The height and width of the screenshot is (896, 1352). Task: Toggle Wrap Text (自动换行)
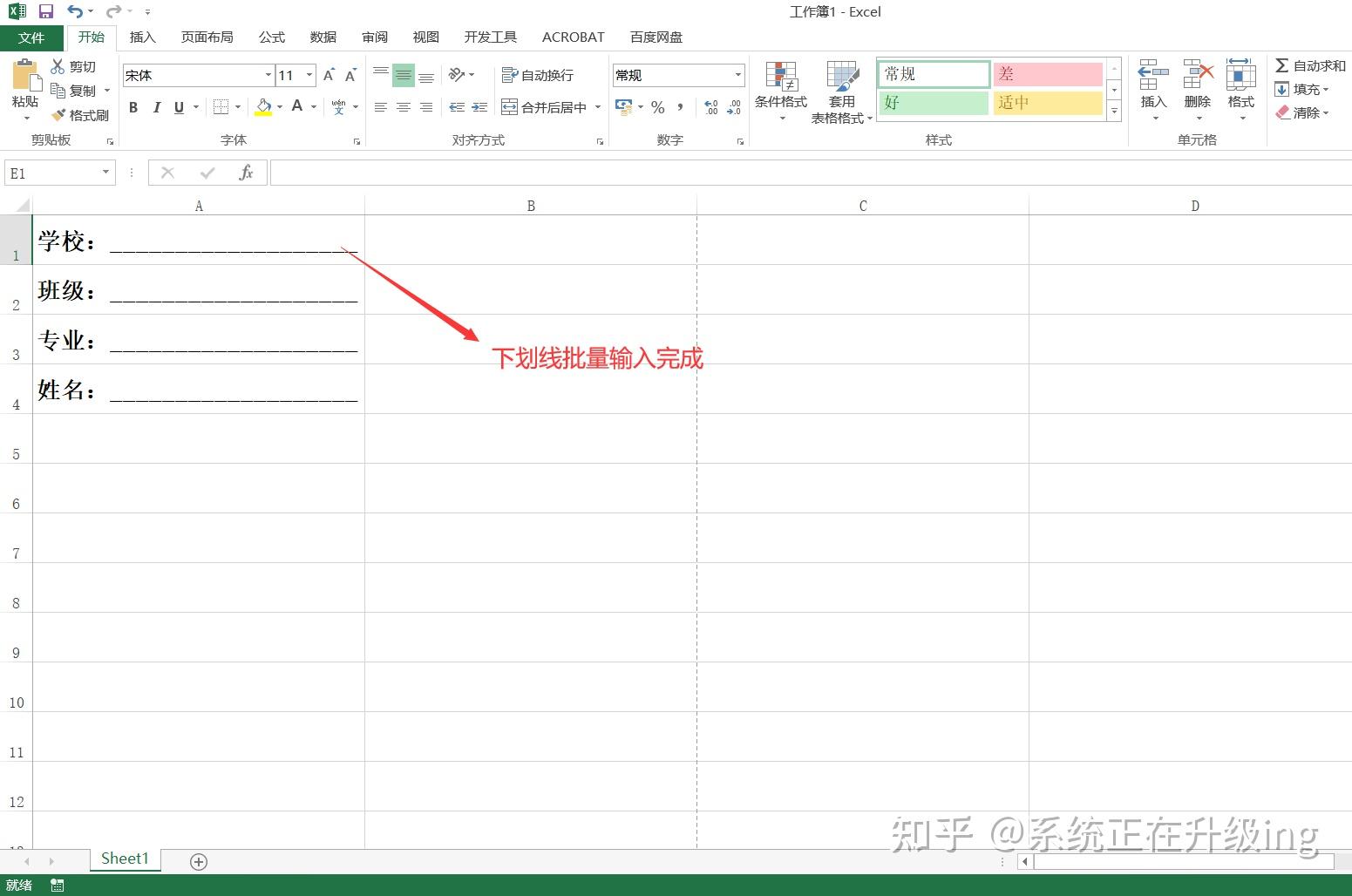point(538,75)
